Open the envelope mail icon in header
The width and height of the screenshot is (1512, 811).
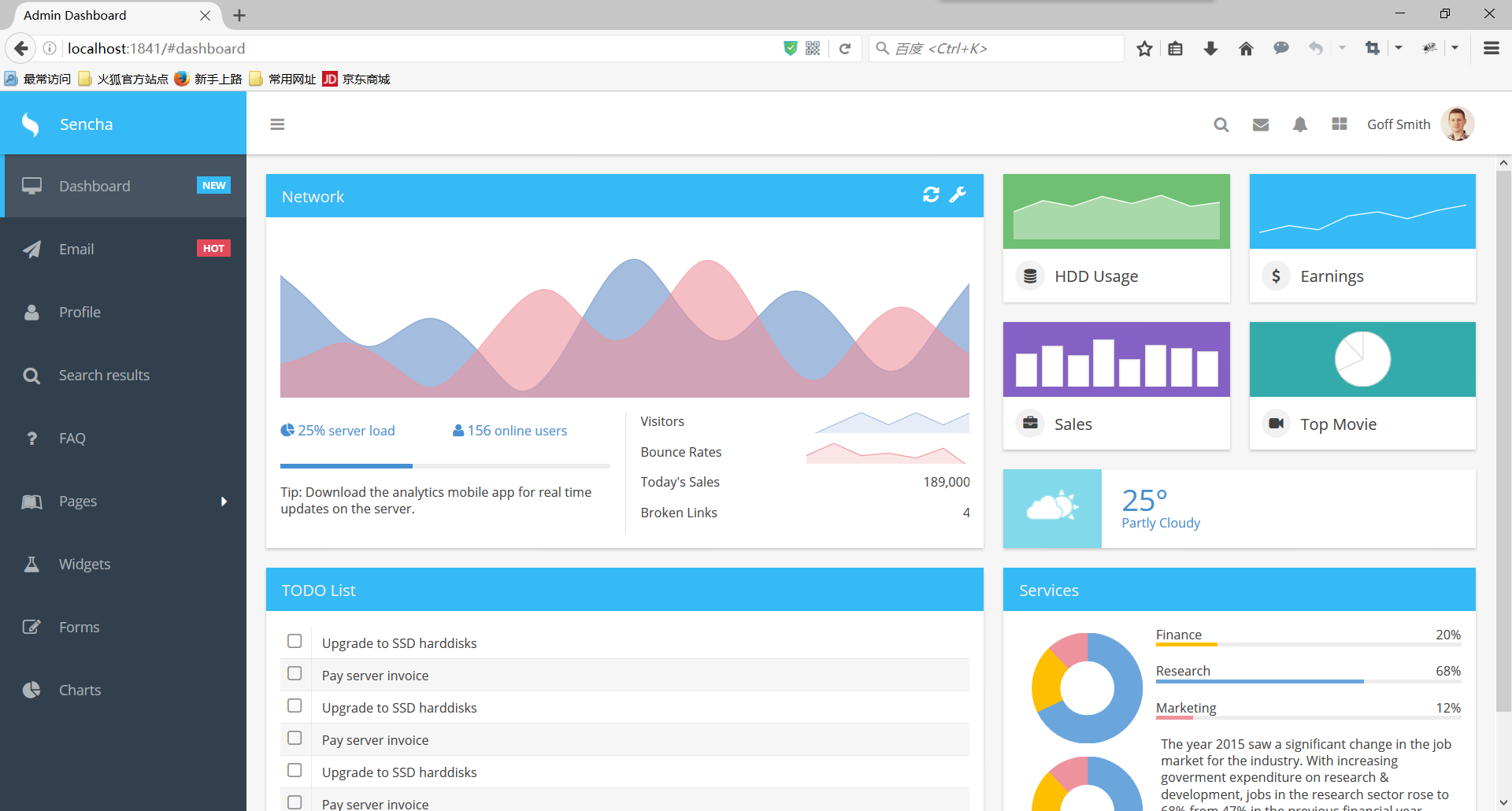pyautogui.click(x=1261, y=124)
